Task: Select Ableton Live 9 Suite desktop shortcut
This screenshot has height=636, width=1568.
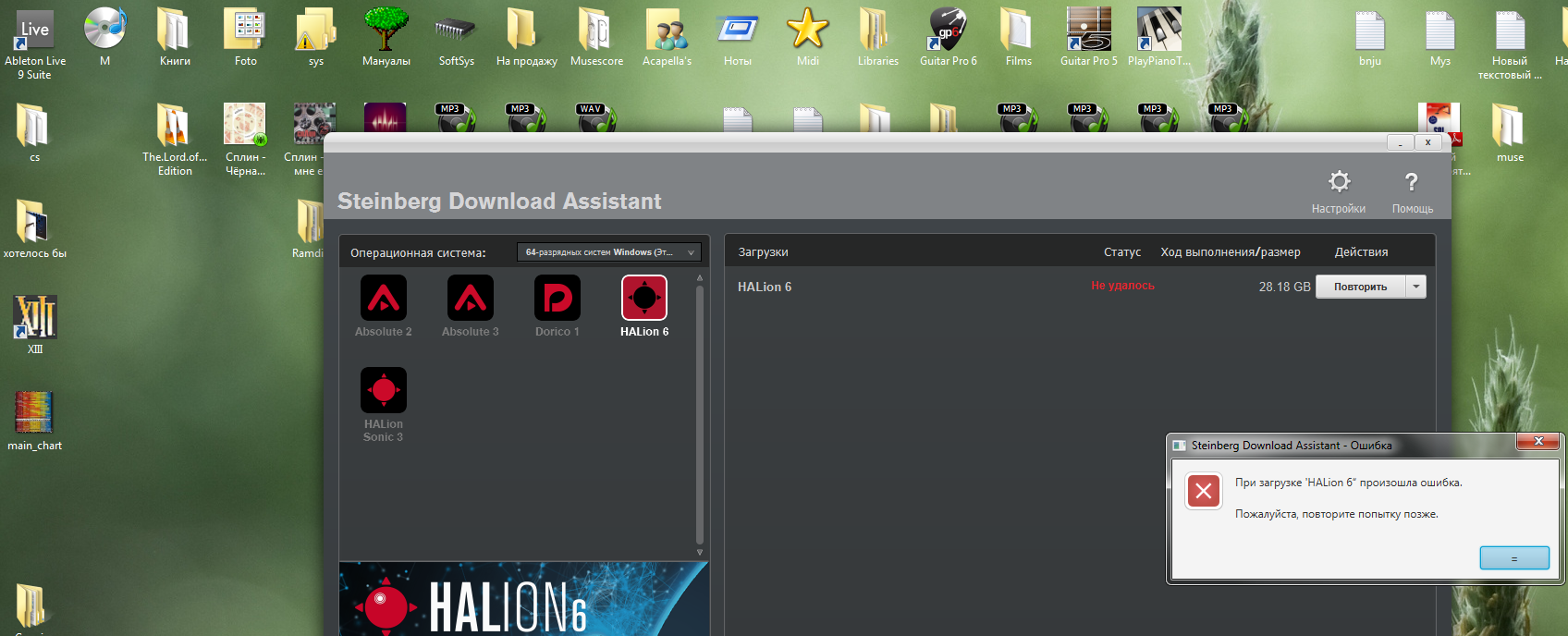Action: (35, 43)
